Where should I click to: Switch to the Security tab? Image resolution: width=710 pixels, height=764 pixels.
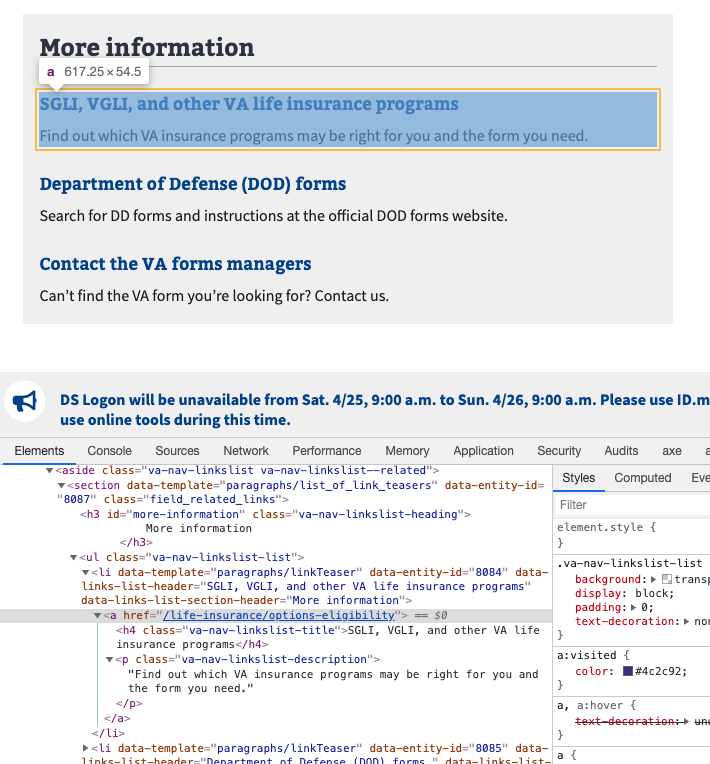pos(559,451)
